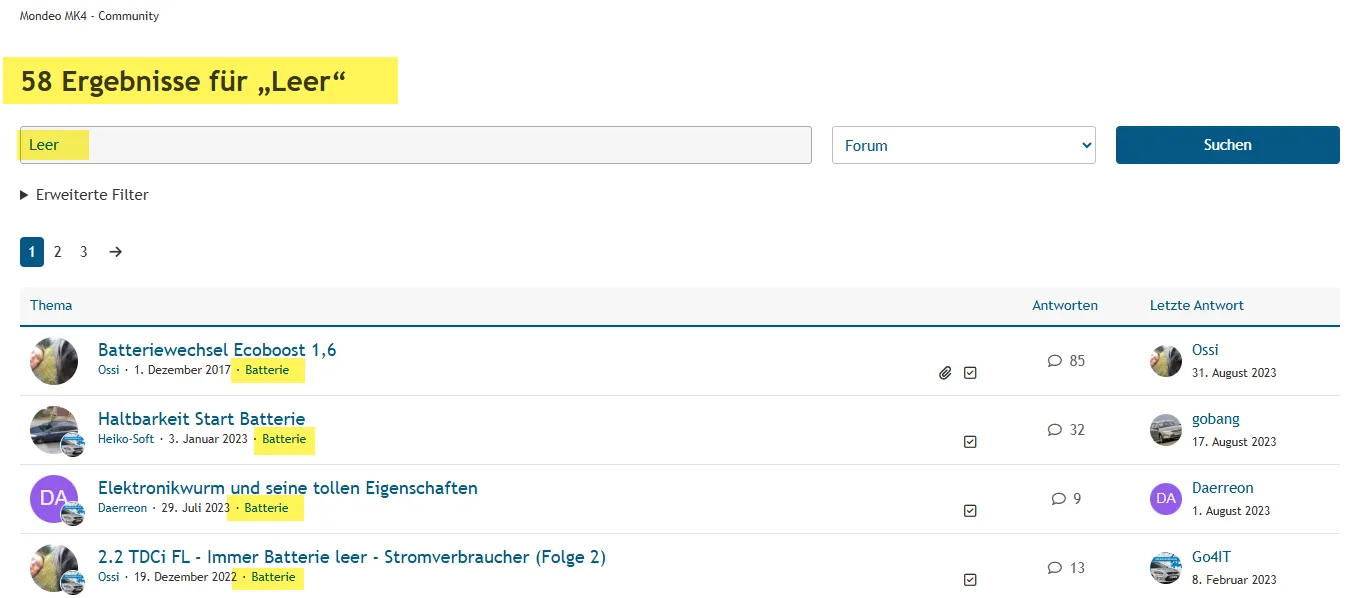Expand the Erweiterte Filter section

coord(85,195)
